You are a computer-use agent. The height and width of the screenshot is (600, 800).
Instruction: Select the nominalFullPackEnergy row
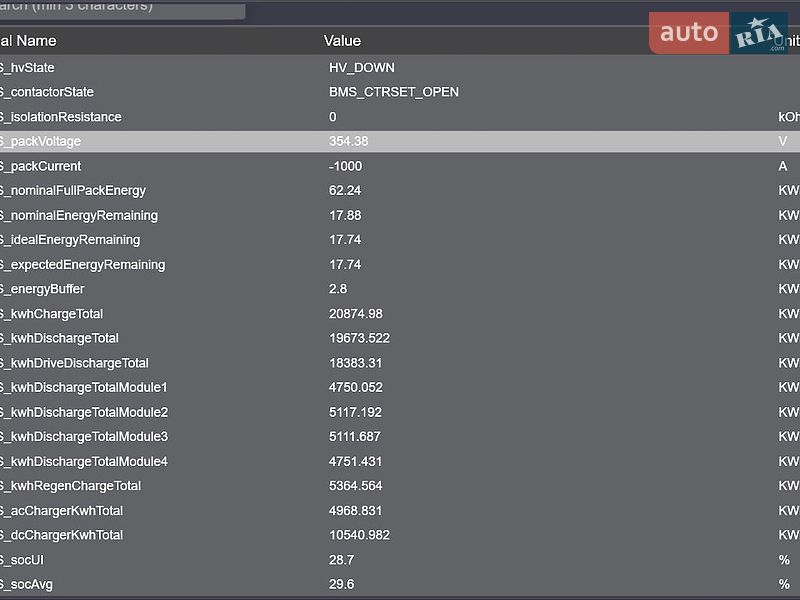click(400, 190)
